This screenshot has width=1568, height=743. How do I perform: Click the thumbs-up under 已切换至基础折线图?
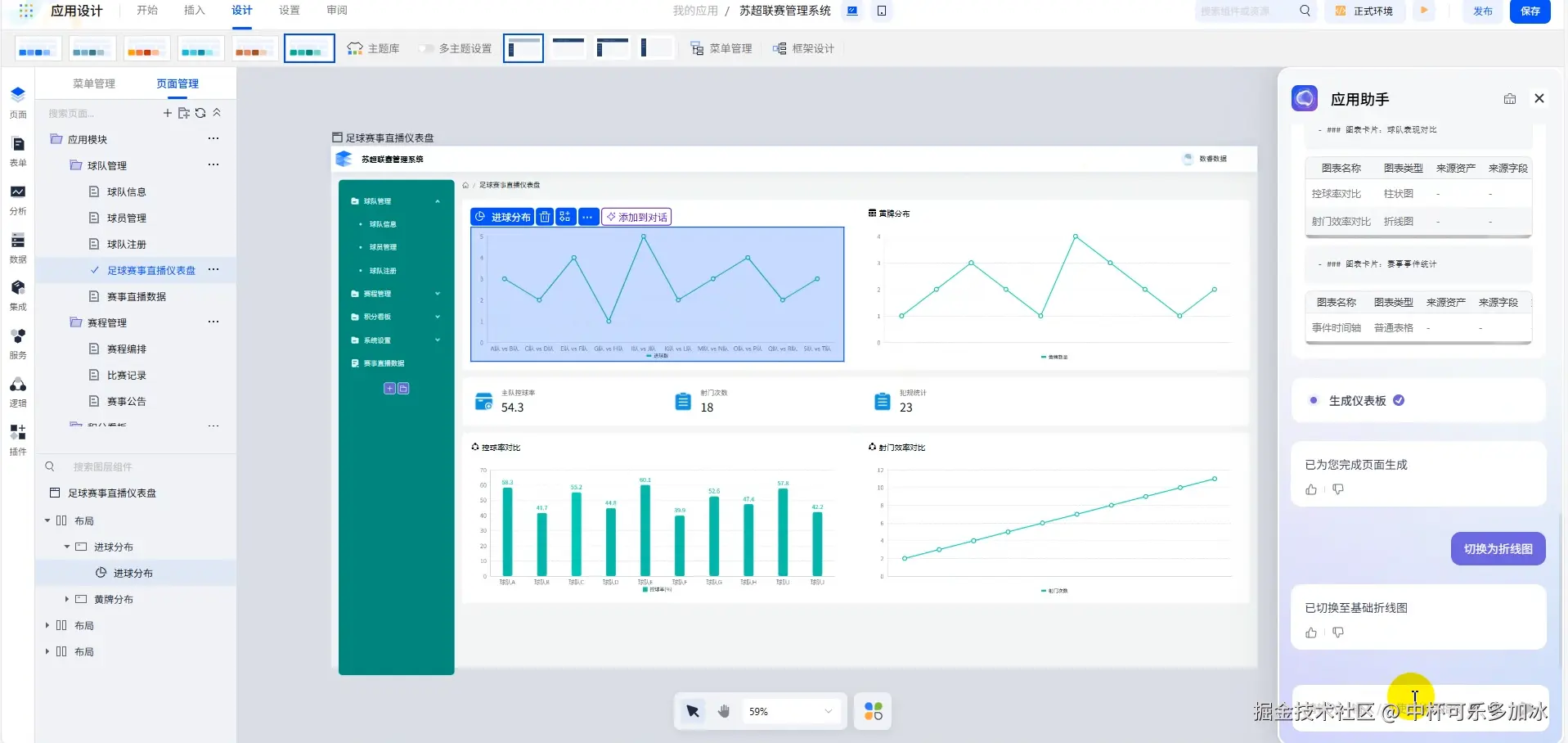tap(1311, 633)
